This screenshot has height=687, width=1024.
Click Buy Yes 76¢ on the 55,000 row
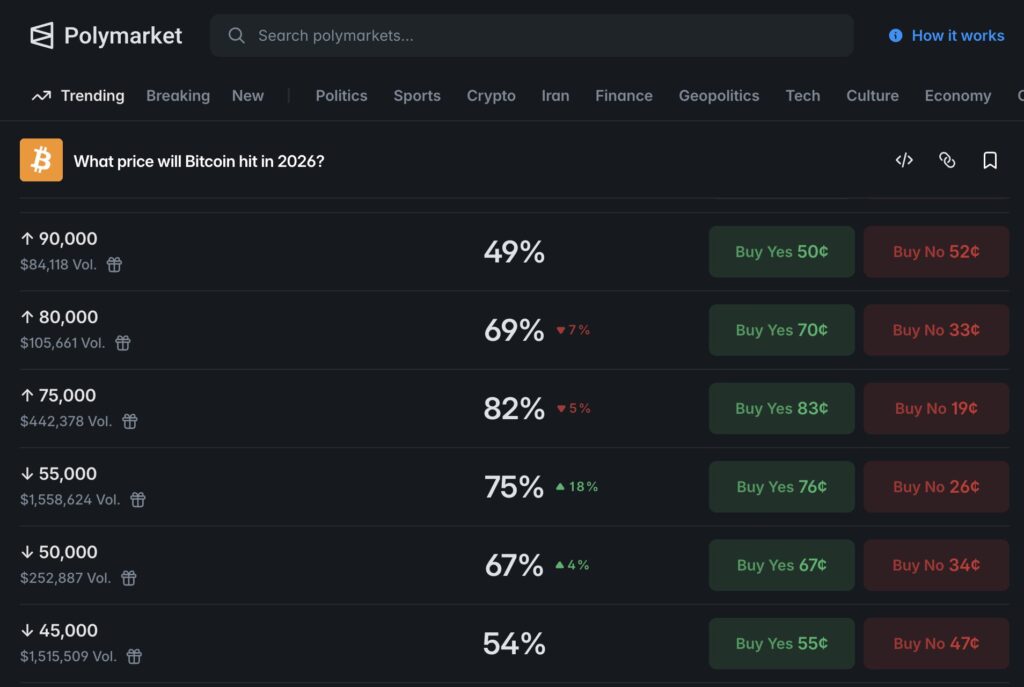pyautogui.click(x=781, y=487)
